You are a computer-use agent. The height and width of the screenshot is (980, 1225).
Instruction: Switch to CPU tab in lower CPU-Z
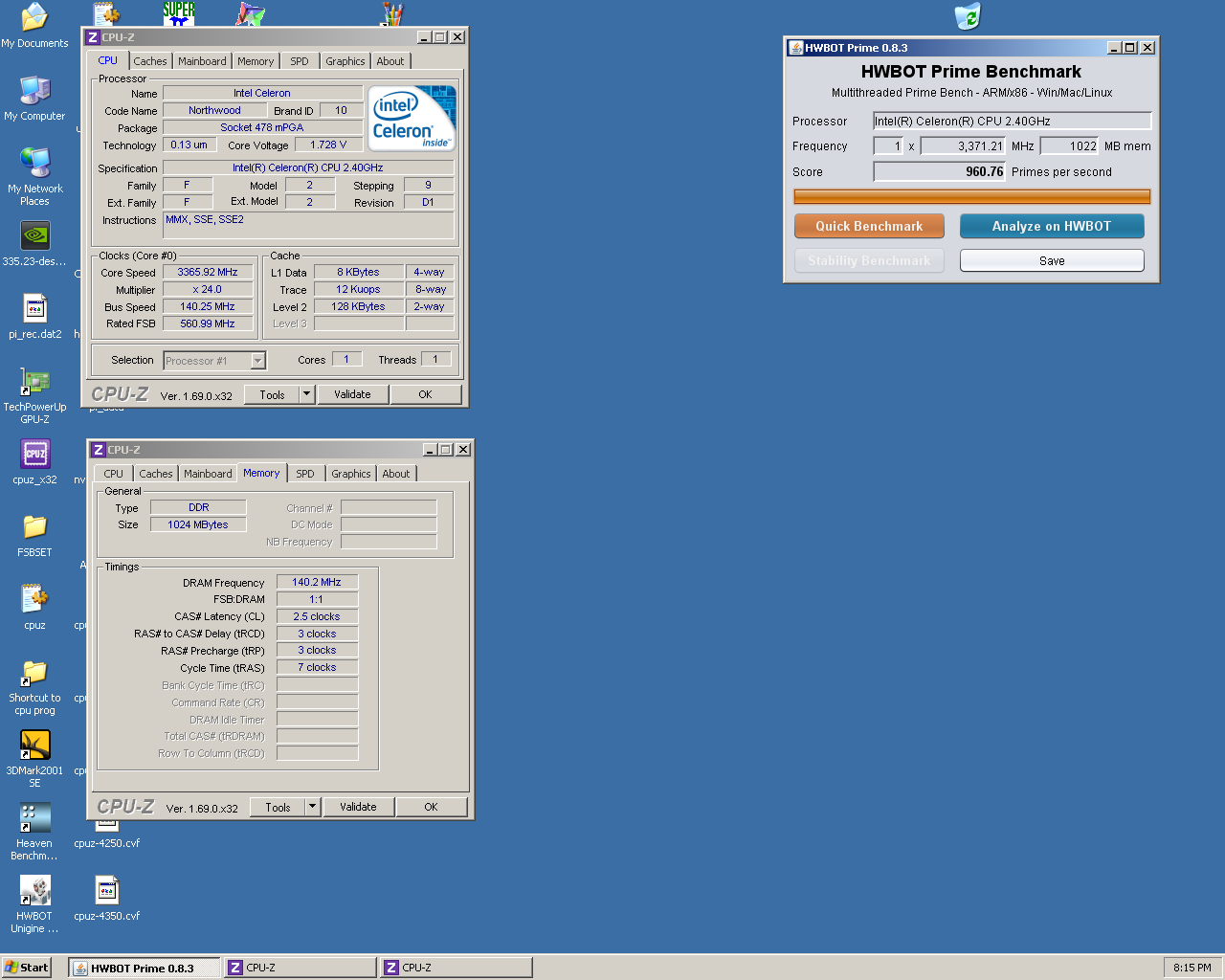(114, 474)
